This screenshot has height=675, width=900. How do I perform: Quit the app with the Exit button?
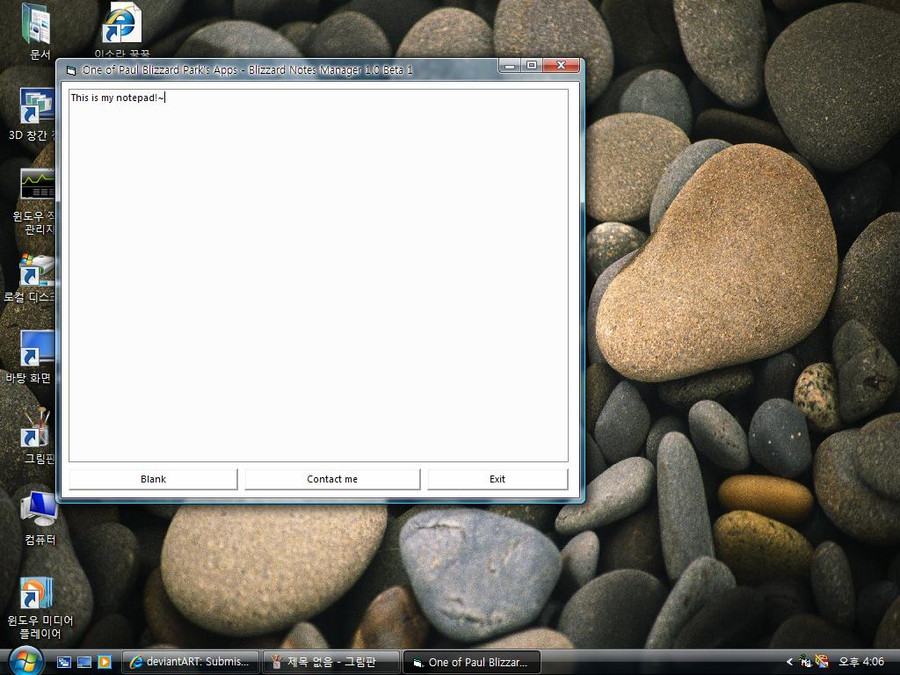tap(498, 479)
